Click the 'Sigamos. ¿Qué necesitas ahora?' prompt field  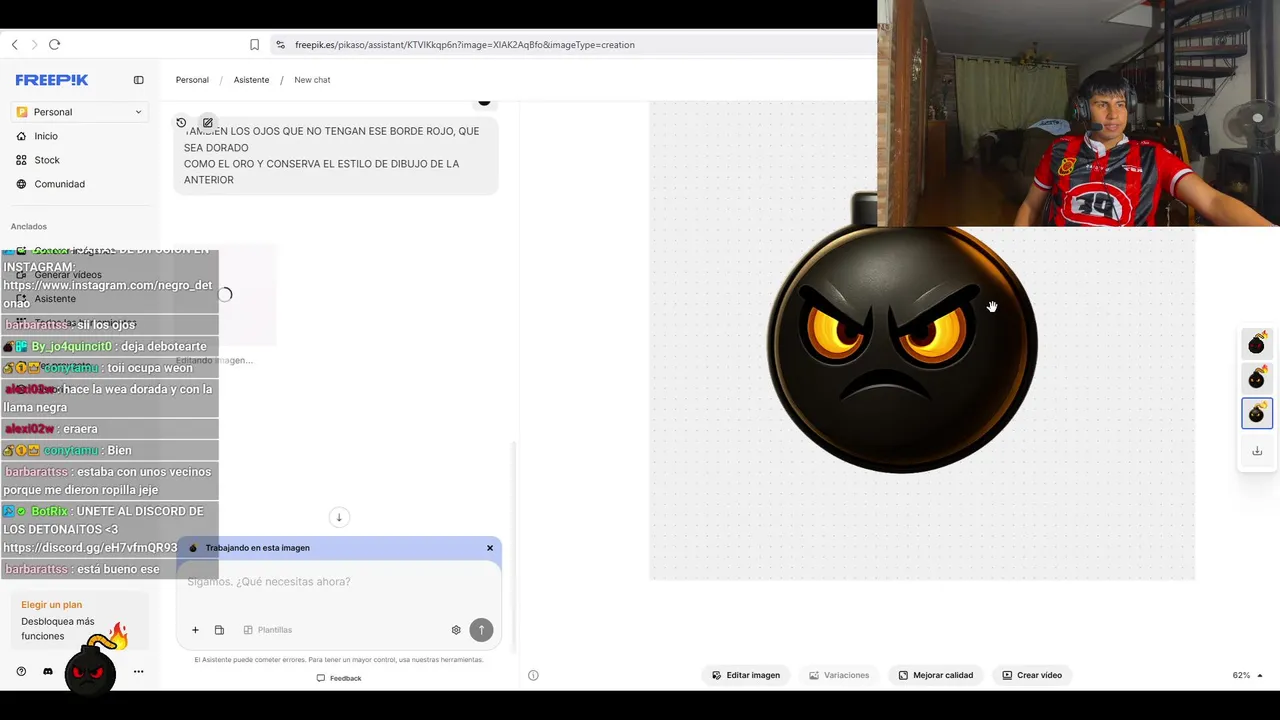(338, 582)
